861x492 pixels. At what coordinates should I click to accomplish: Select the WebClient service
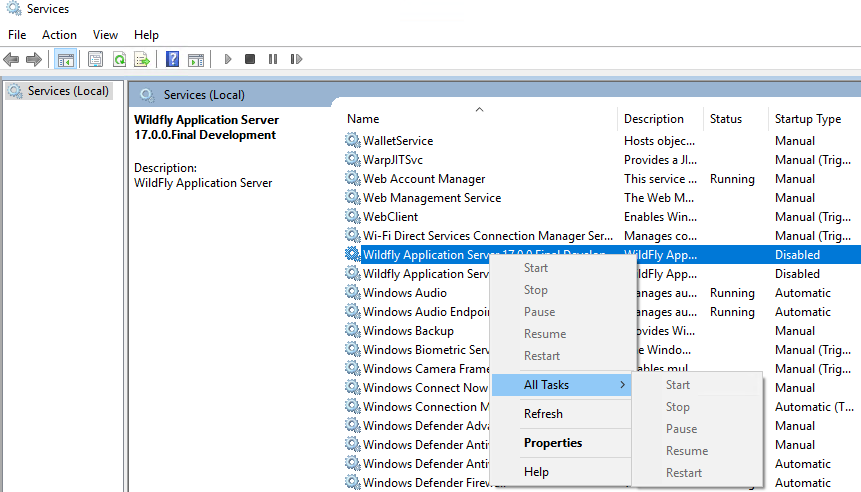coord(602,217)
